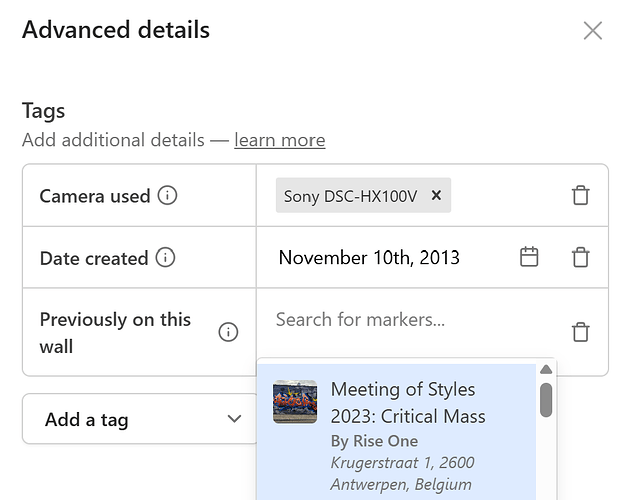
Task: Close the Advanced details panel
Action: coord(593,31)
